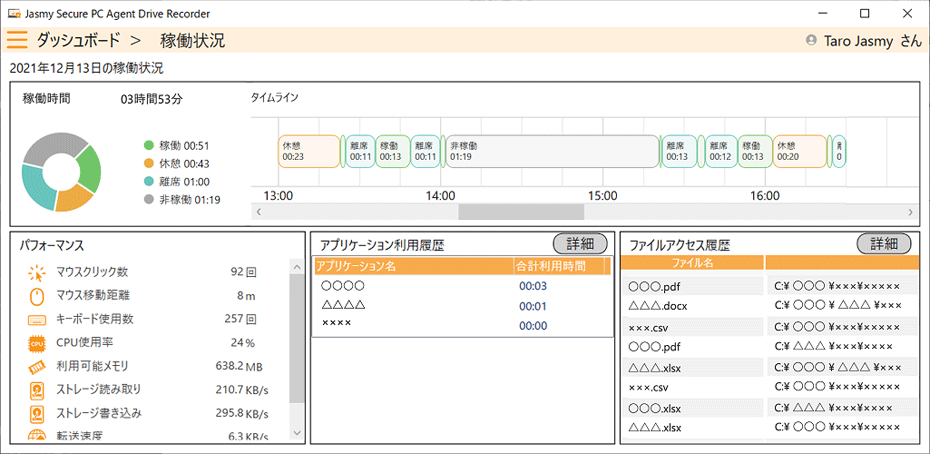Click the Taro Jasmy user avatar icon
930x454 pixels.
tap(811, 41)
